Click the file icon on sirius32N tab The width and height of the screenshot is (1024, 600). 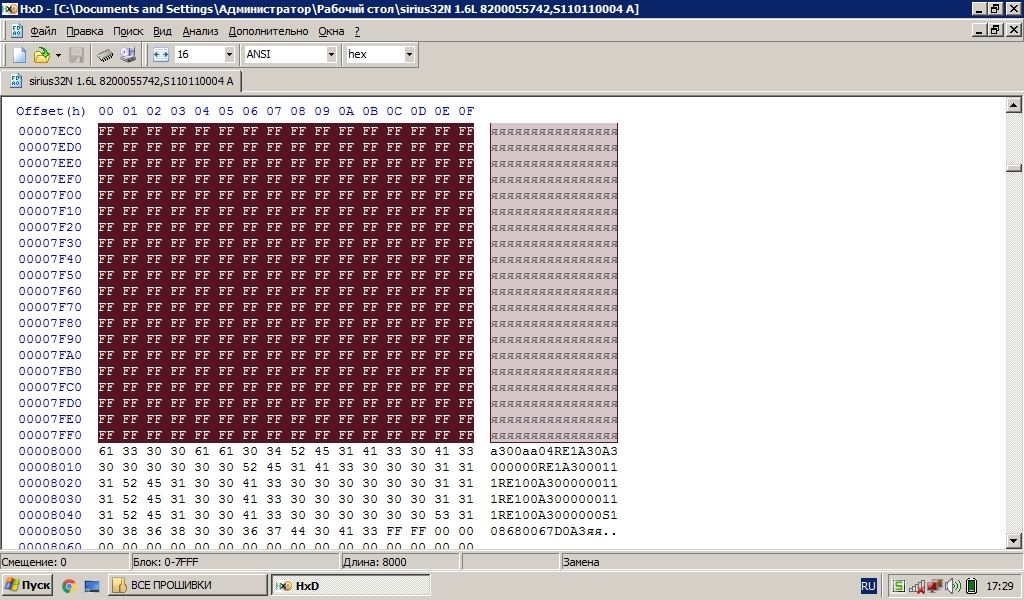pyautogui.click(x=16, y=81)
